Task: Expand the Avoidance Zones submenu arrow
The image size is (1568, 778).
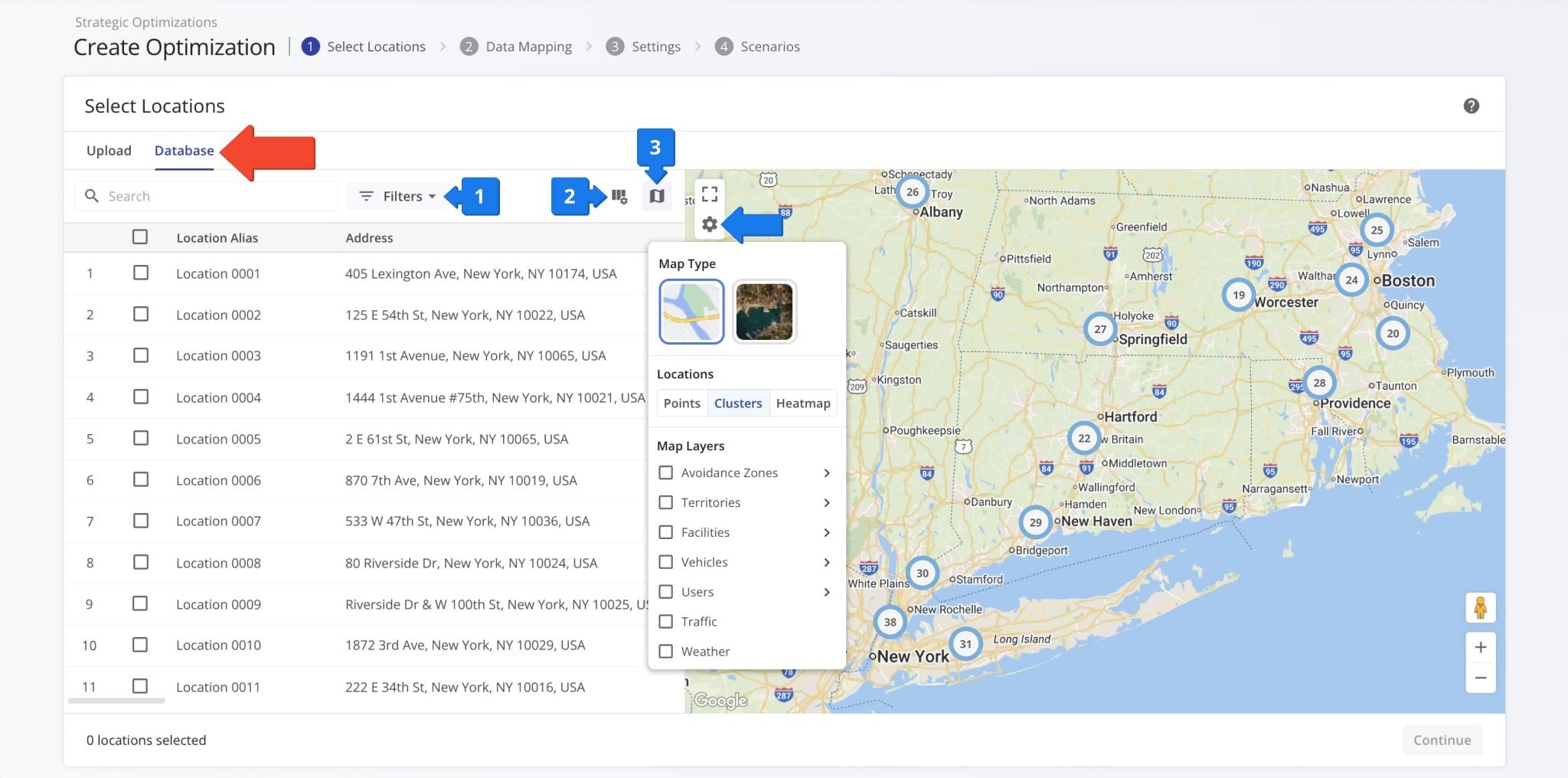Action: (x=827, y=473)
